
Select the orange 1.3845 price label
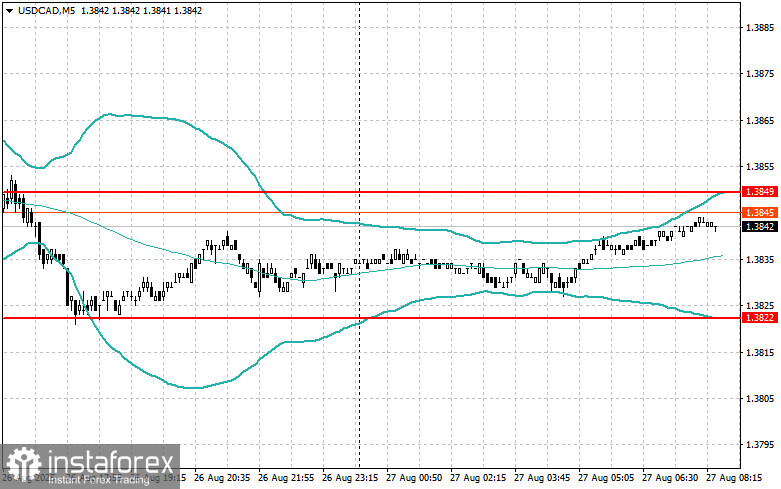click(760, 213)
